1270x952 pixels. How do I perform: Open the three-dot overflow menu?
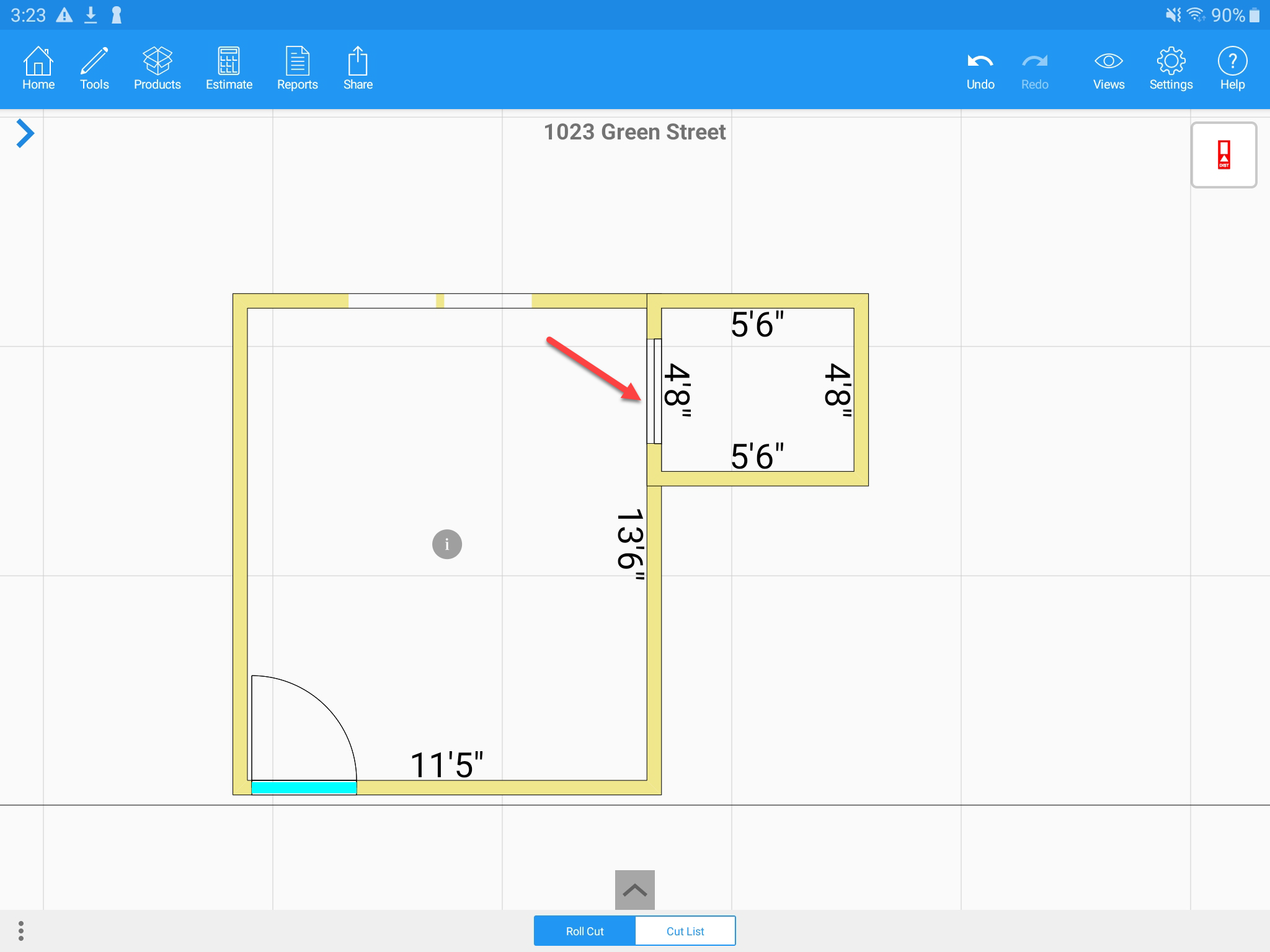click(x=21, y=930)
